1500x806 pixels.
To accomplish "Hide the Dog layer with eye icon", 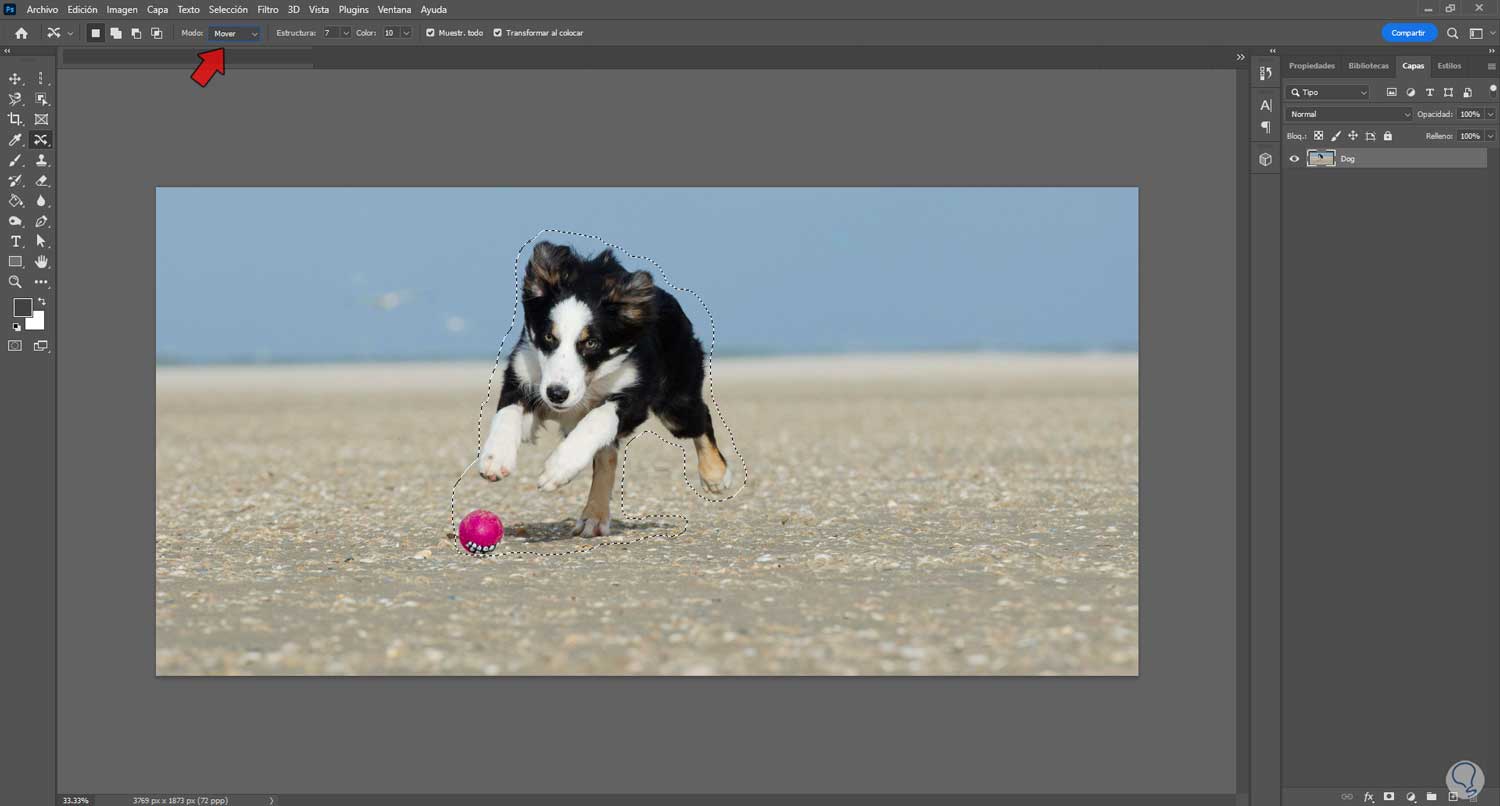I will point(1294,159).
